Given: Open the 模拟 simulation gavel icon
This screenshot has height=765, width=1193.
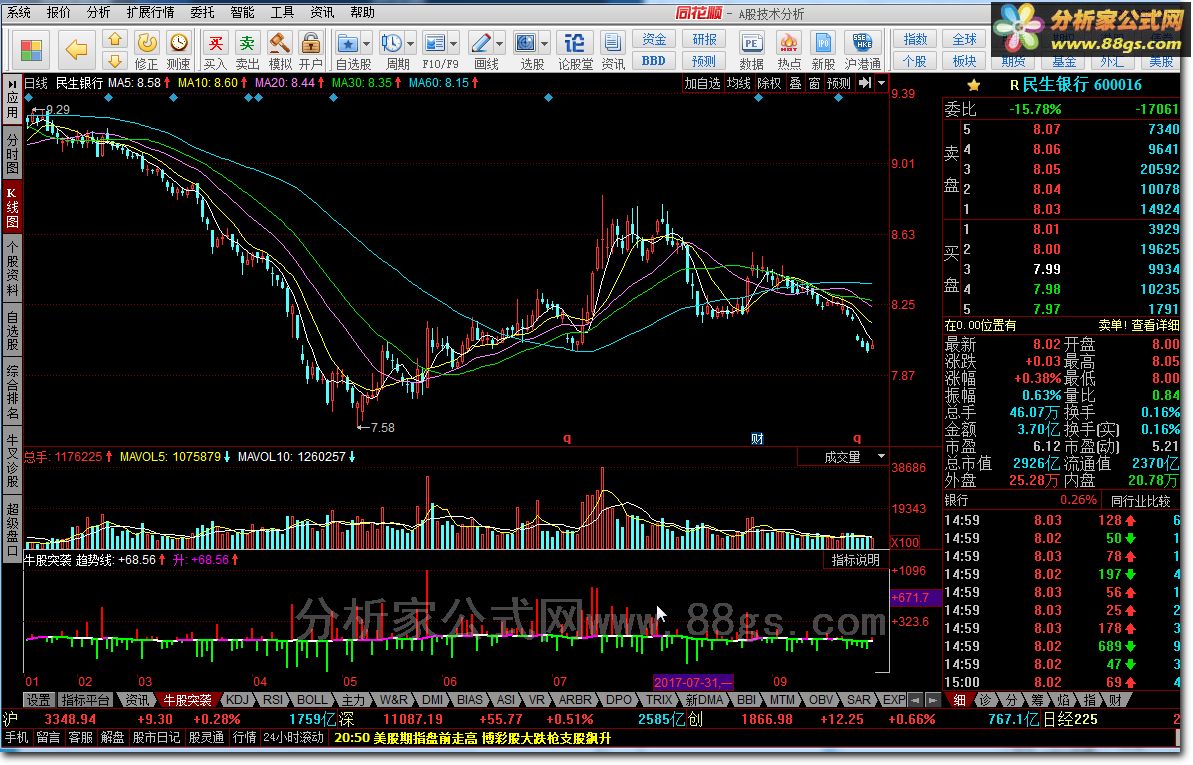Looking at the screenshot, I should 279,50.
